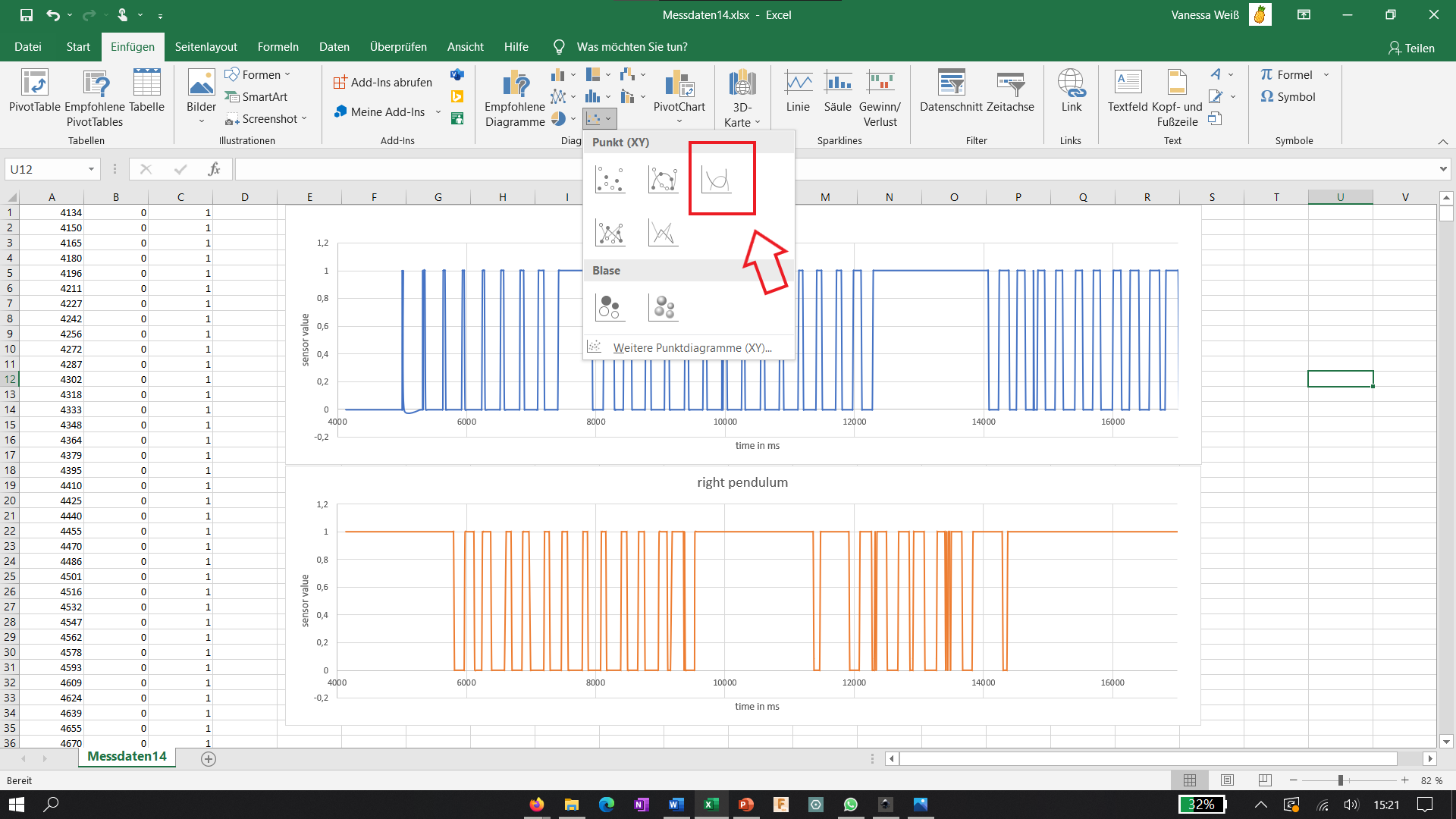Viewport: 1456px width, 819px height.
Task: Enable page break preview view
Action: [1264, 780]
